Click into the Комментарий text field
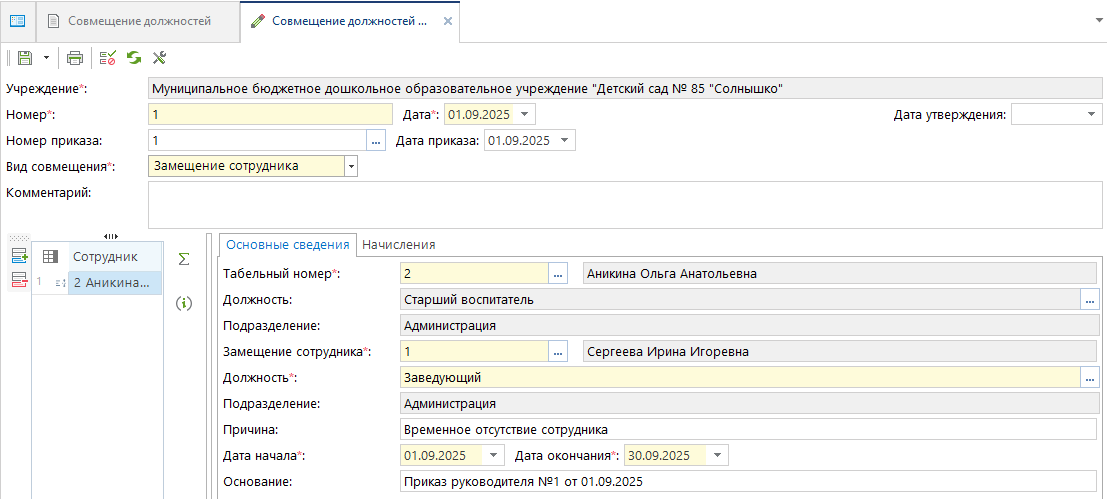The height and width of the screenshot is (499, 1107). tap(625, 204)
